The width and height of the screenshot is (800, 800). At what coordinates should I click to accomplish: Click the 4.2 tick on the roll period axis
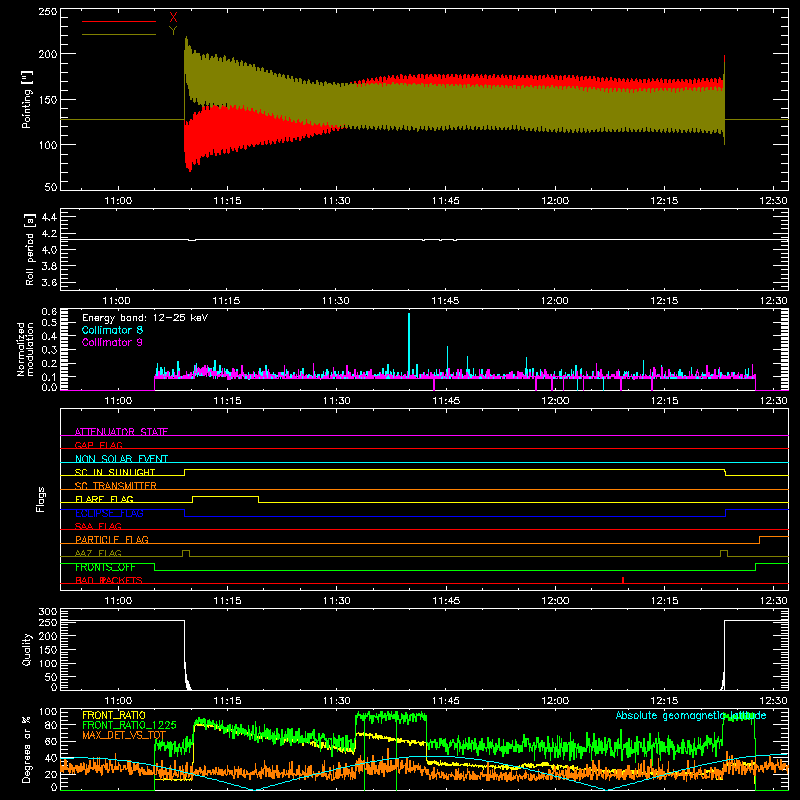click(49, 233)
